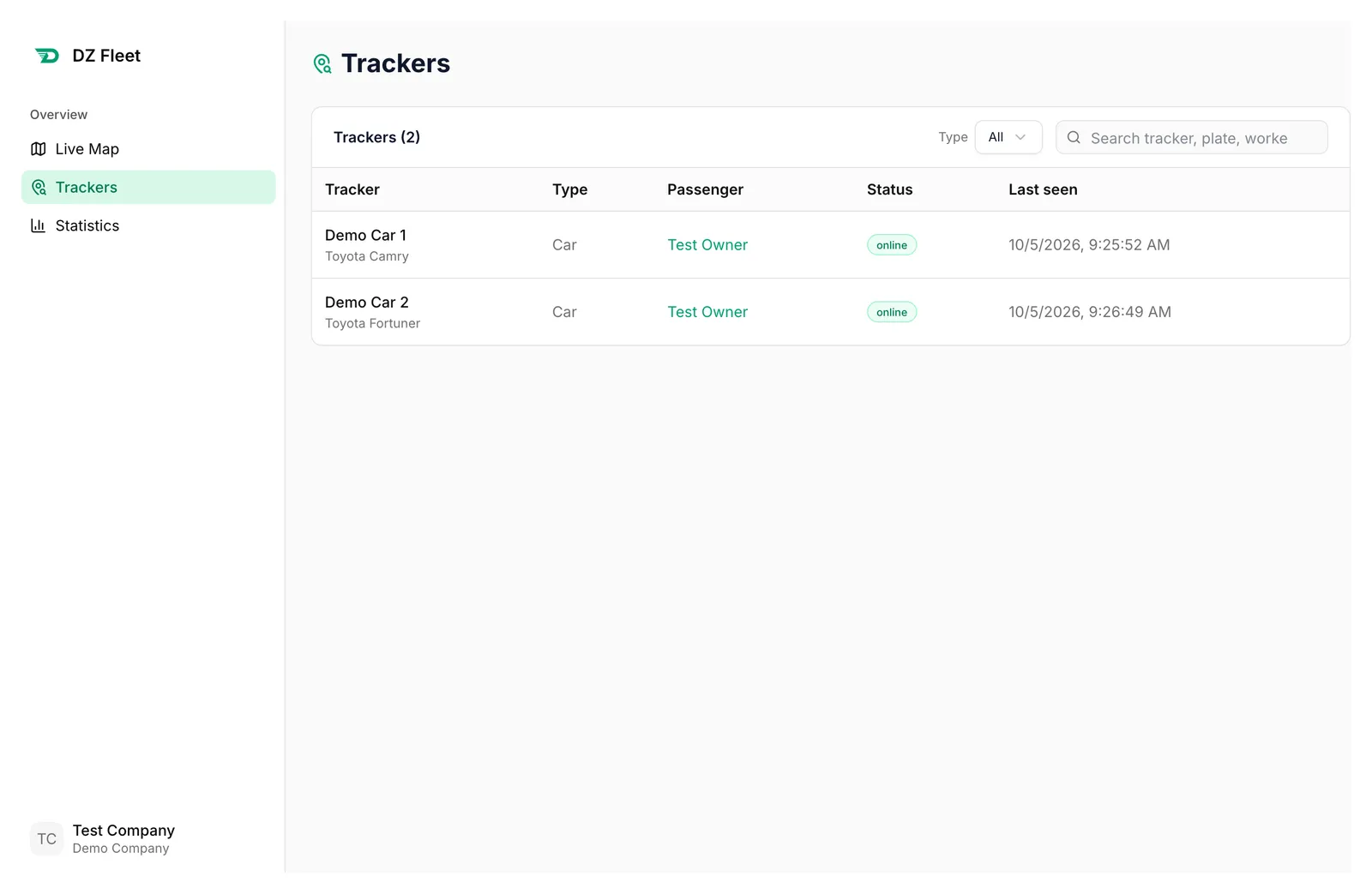Click online status badge for Demo Car 1
Viewport: 1372px width, 894px height.
(x=892, y=245)
